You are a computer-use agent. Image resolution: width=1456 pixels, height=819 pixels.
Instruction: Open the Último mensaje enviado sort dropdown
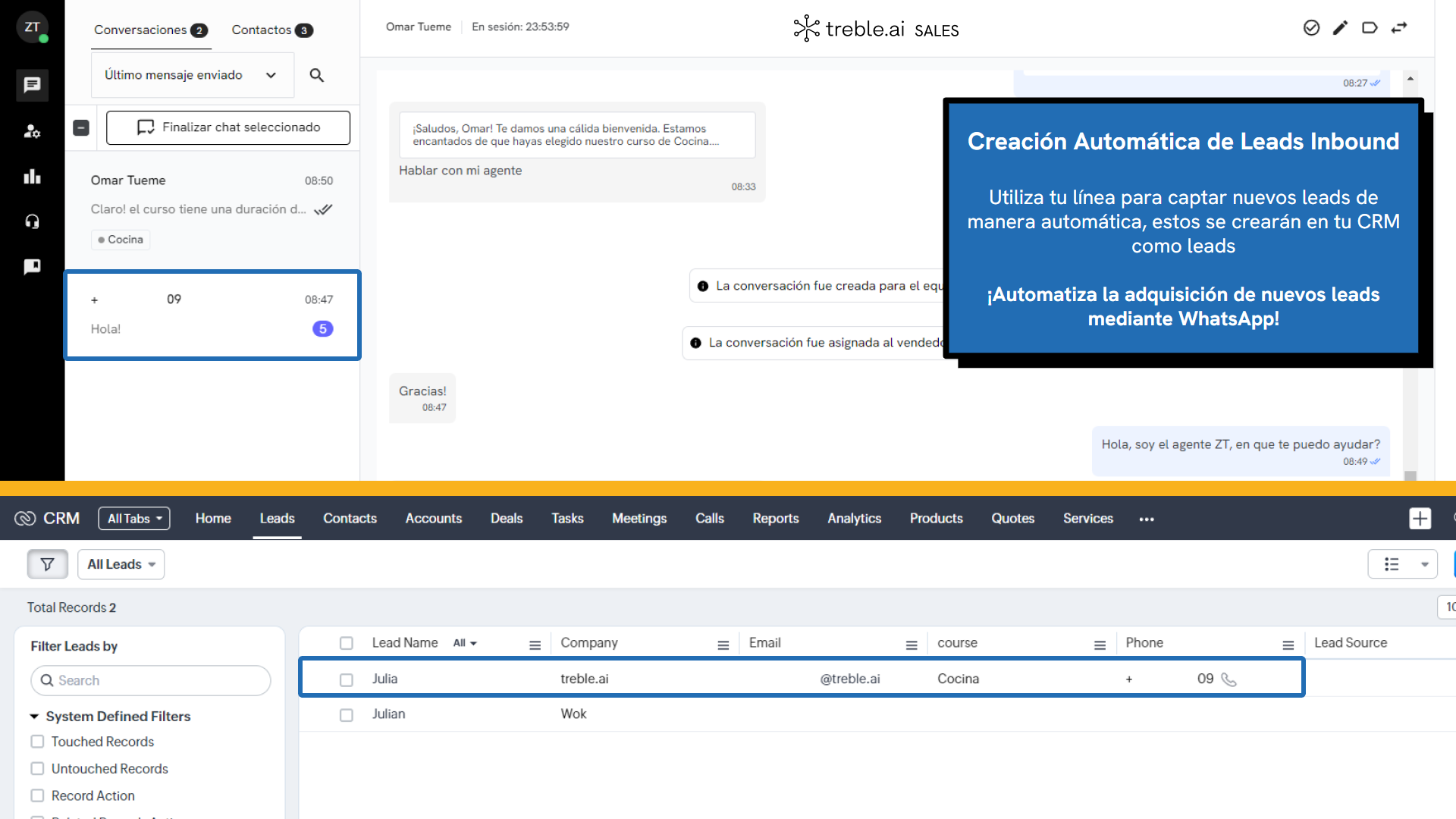[x=192, y=75]
